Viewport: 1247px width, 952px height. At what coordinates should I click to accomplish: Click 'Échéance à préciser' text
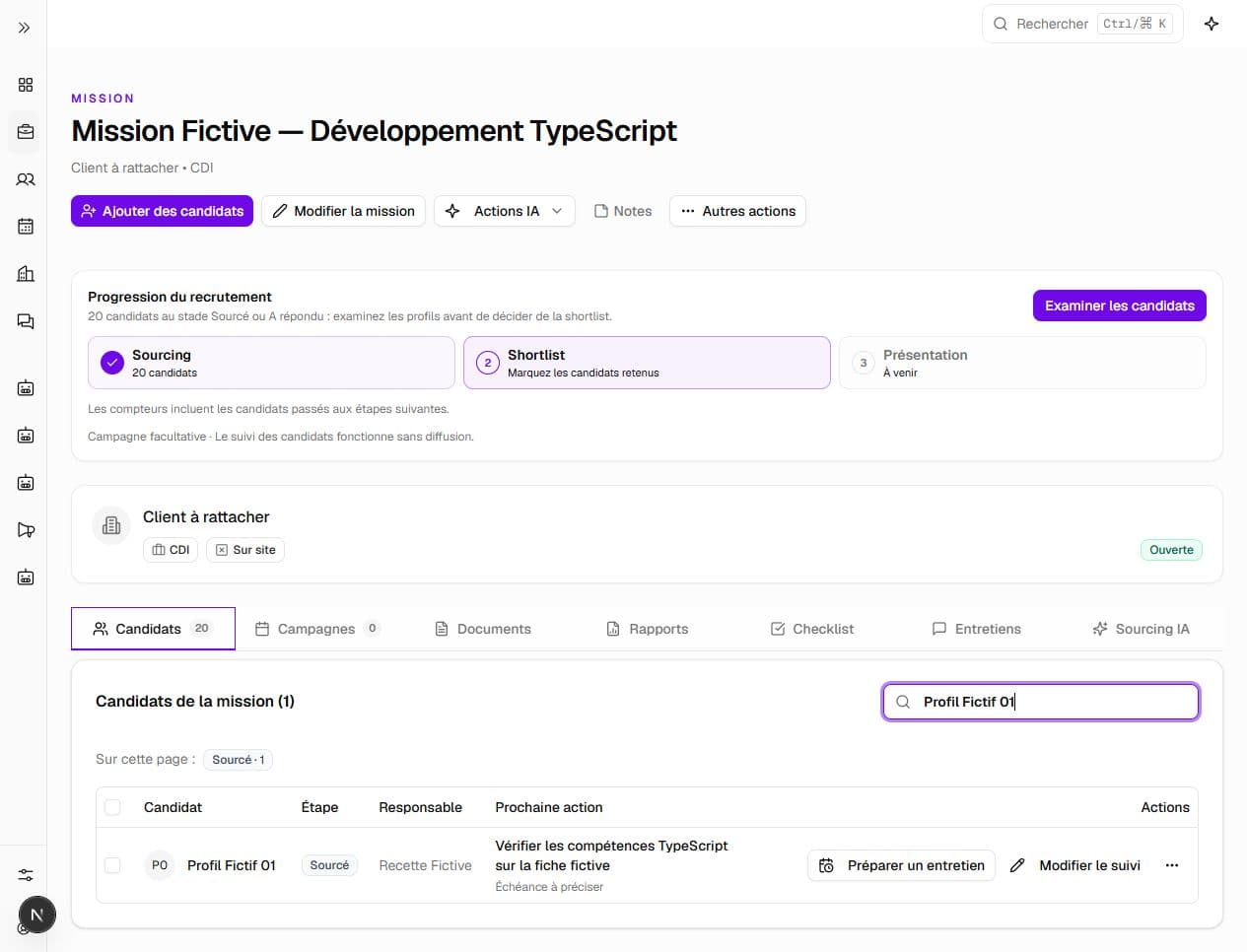[x=549, y=887]
